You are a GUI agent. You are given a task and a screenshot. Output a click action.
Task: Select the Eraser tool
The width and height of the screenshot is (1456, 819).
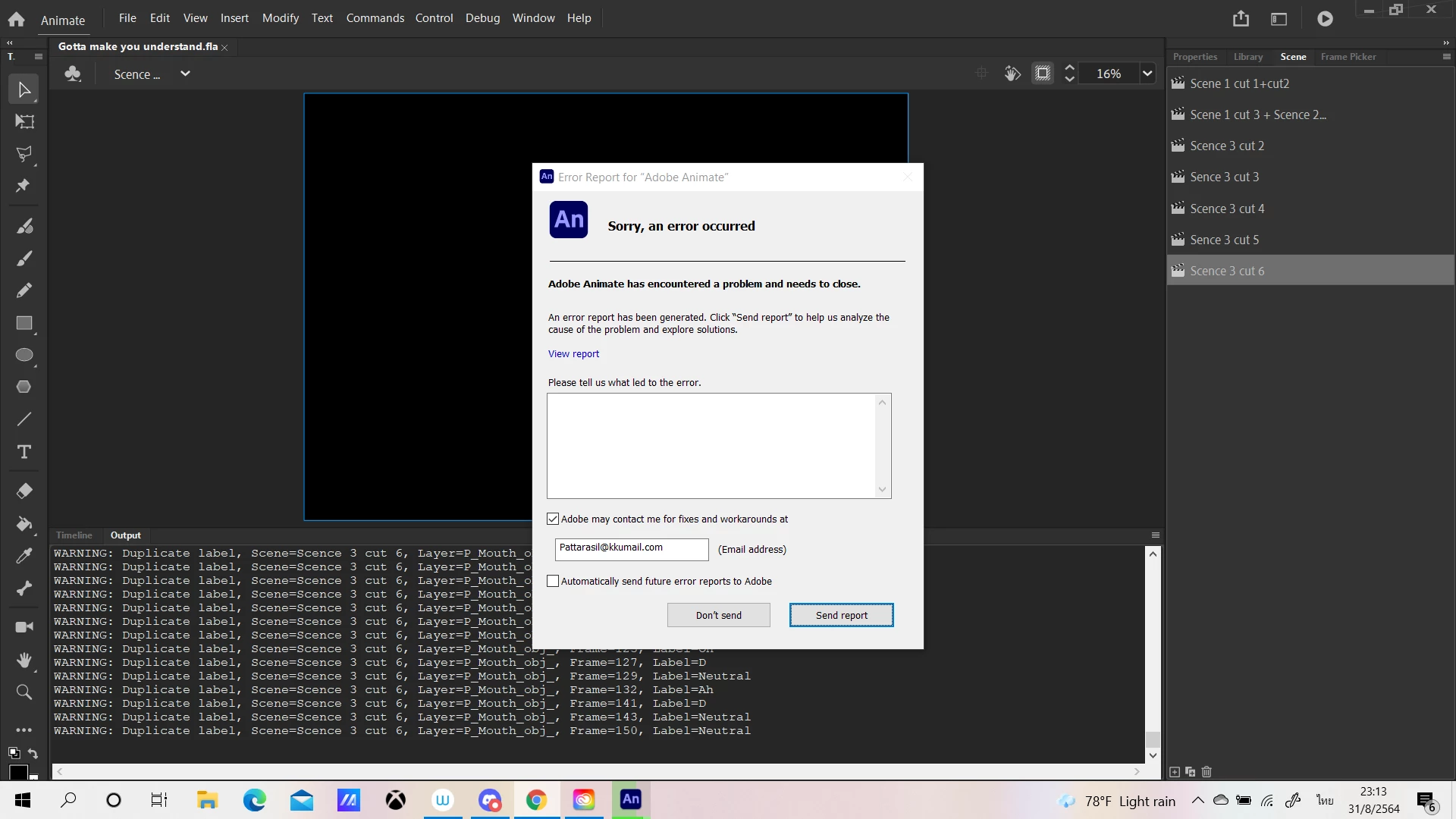click(x=24, y=491)
